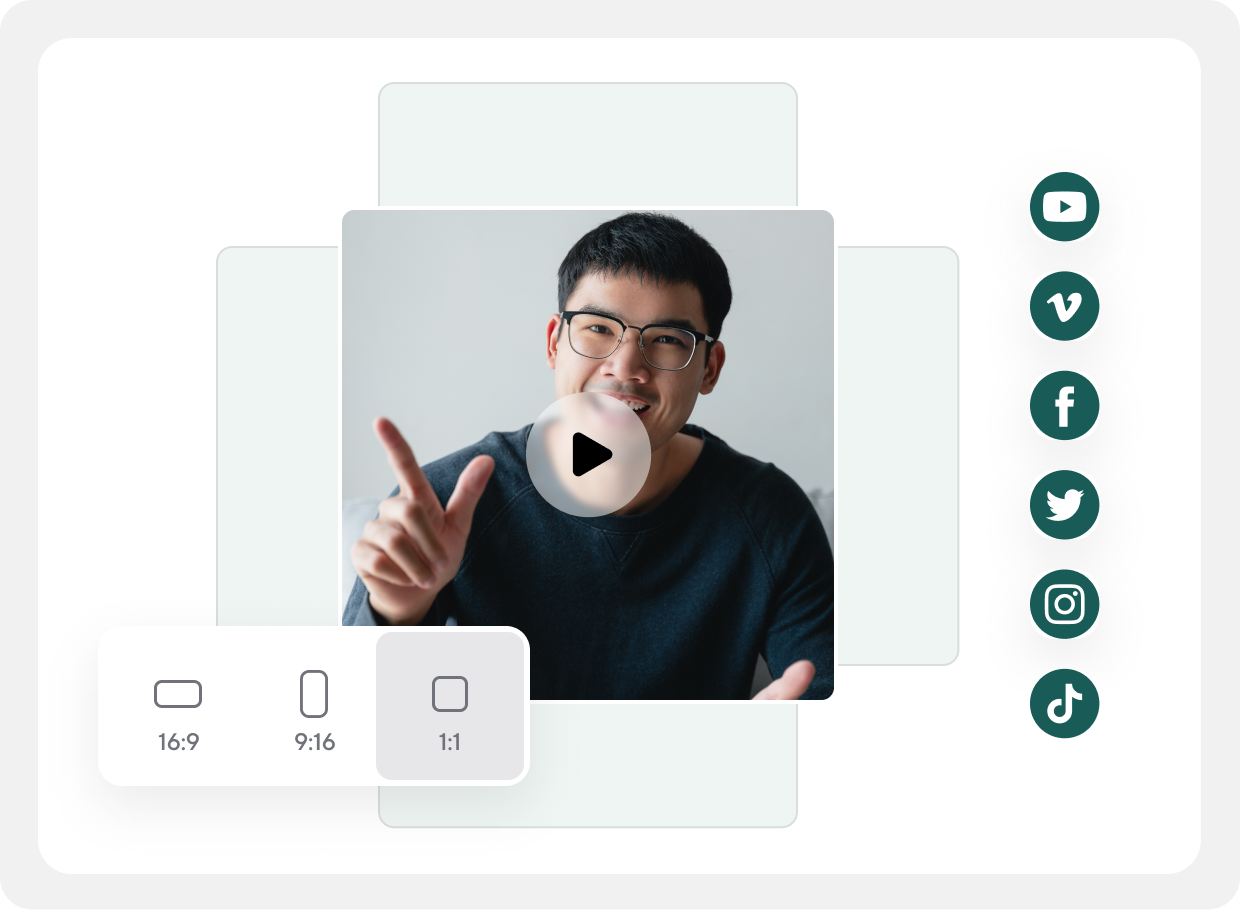Click the pale placeholder frame left of video
1240x910 pixels.
tap(278, 435)
